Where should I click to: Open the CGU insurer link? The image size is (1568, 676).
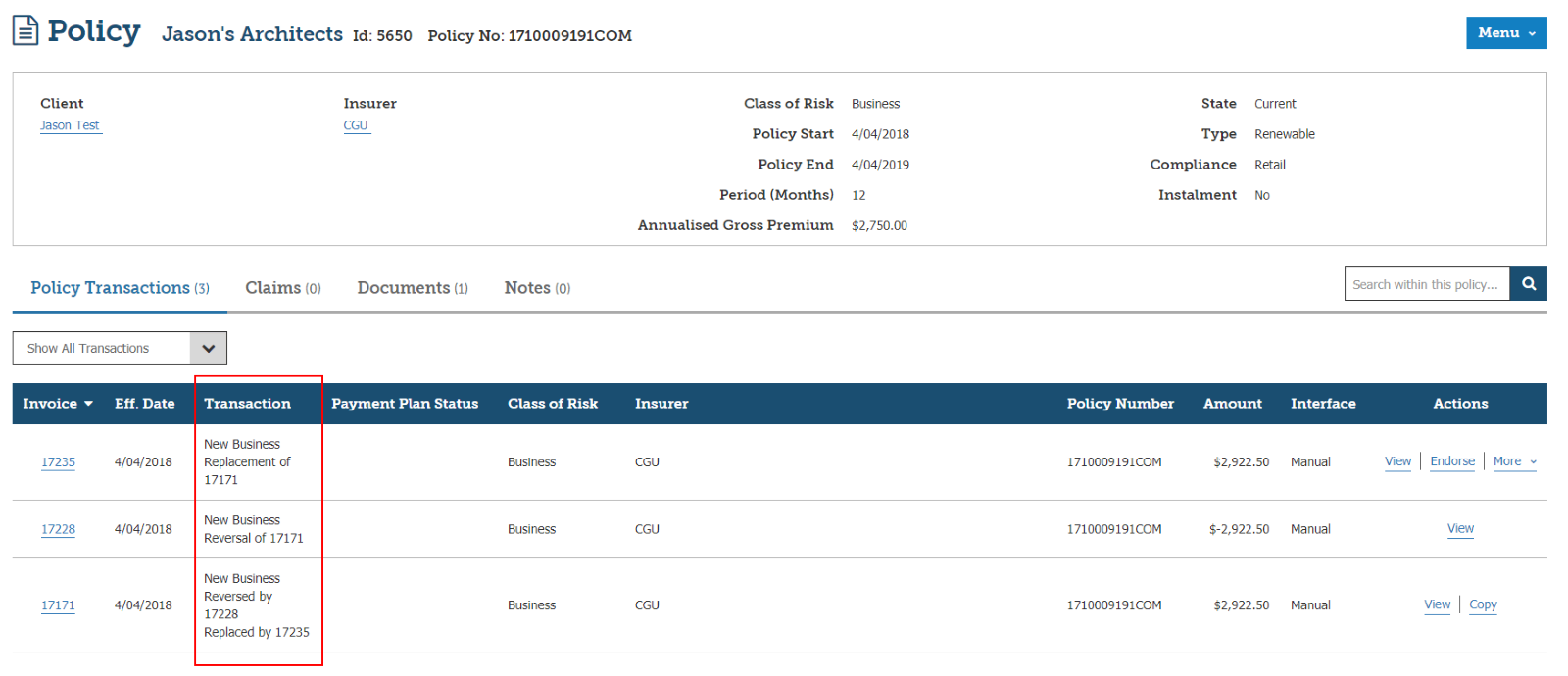pyautogui.click(x=356, y=125)
